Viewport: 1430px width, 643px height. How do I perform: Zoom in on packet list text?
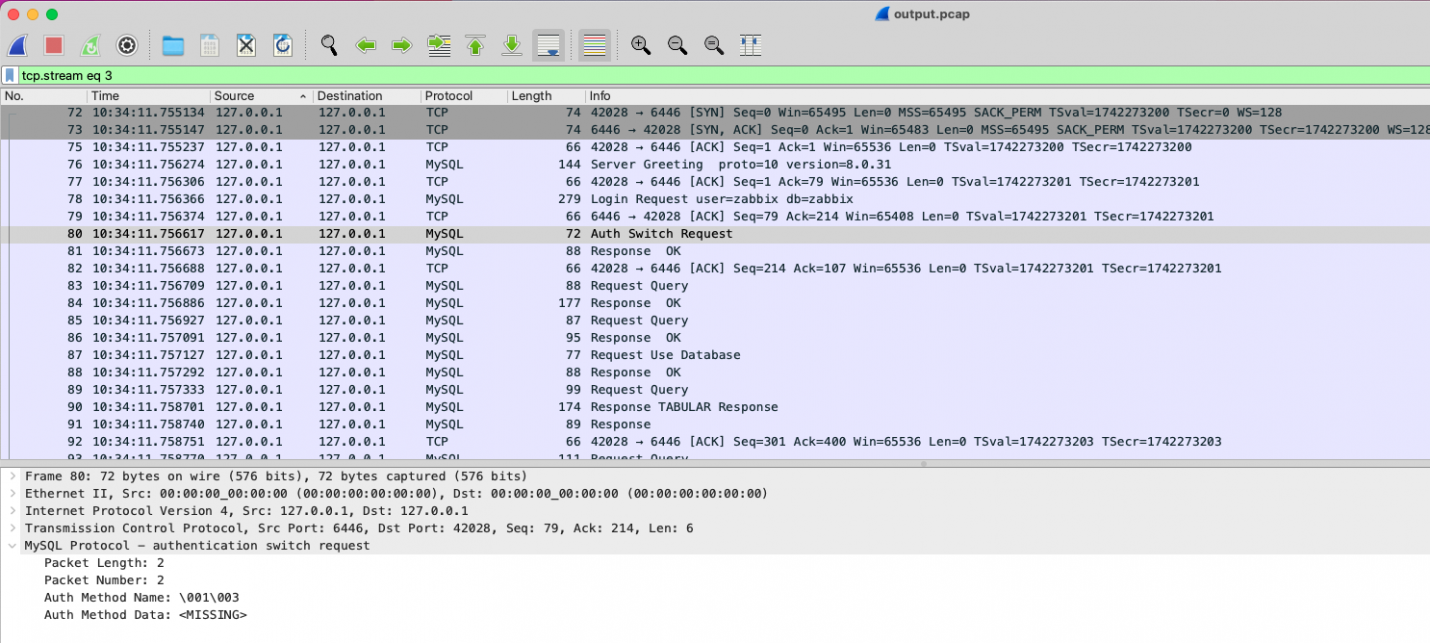coord(640,45)
